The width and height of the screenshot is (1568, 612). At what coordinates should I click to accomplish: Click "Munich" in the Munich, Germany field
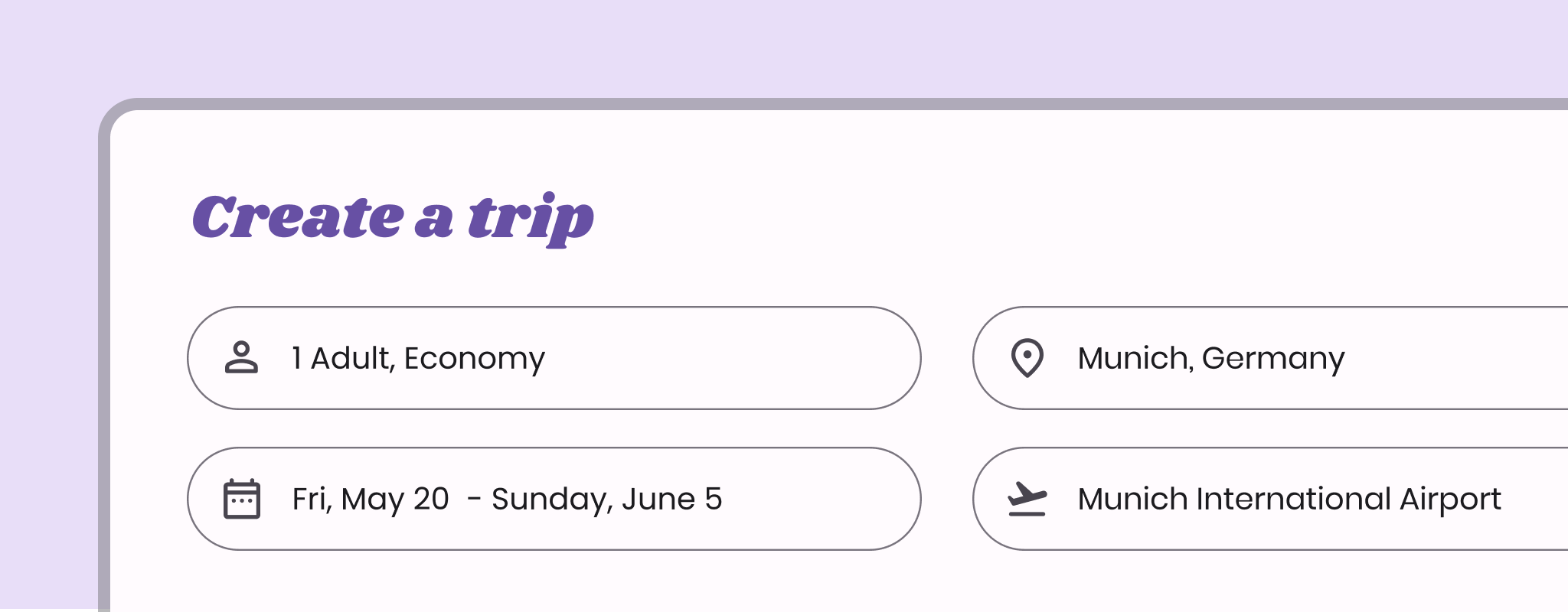coord(1133,358)
